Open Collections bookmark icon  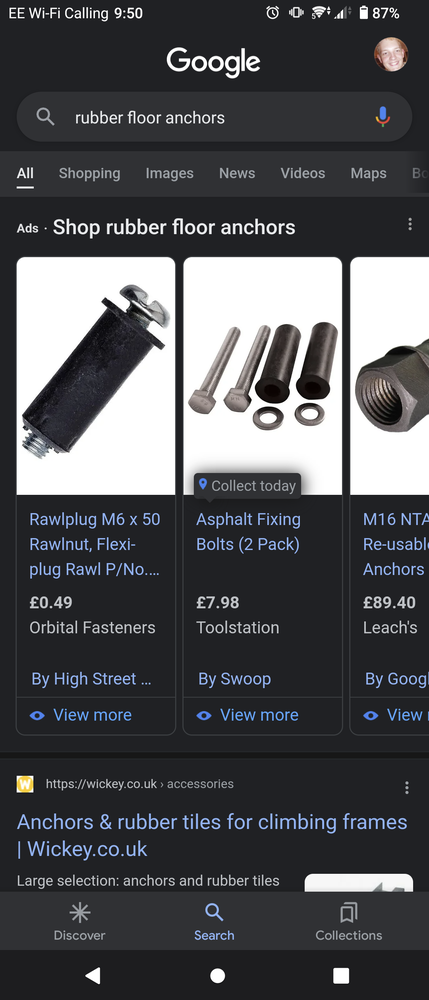click(349, 913)
